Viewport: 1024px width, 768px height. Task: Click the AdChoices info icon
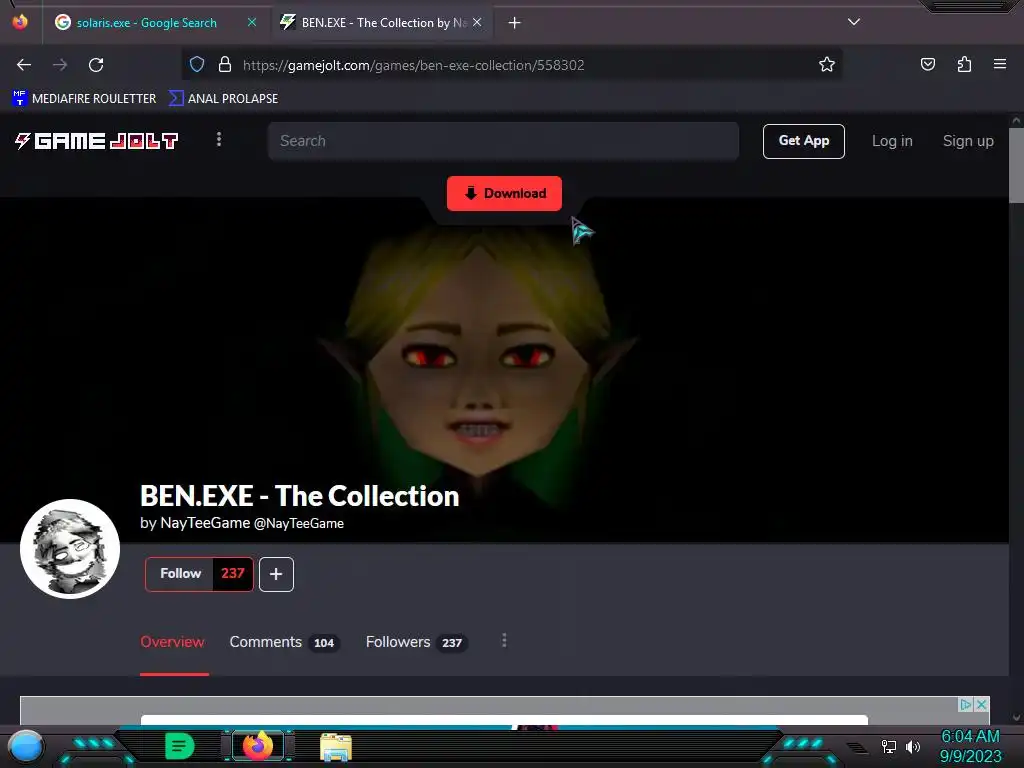[x=966, y=705]
